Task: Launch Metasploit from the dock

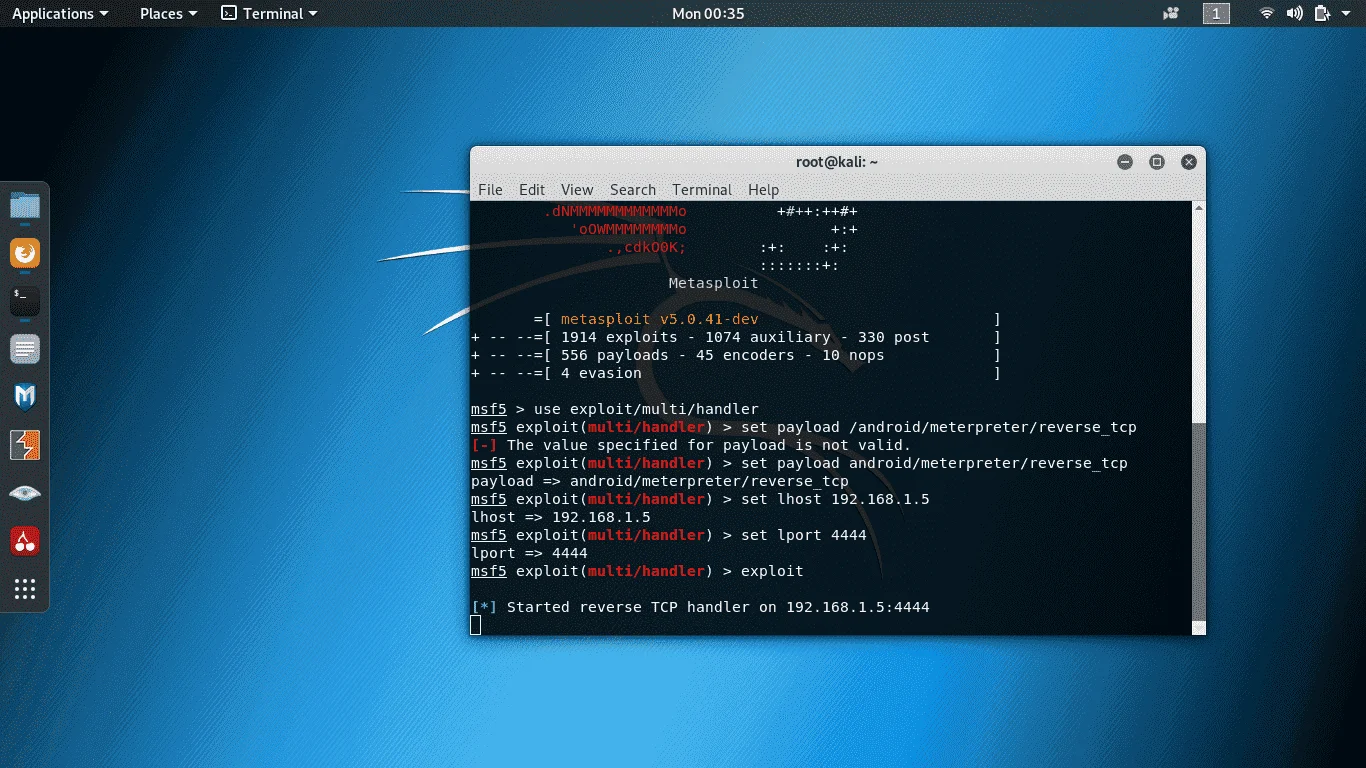Action: pyautogui.click(x=25, y=397)
